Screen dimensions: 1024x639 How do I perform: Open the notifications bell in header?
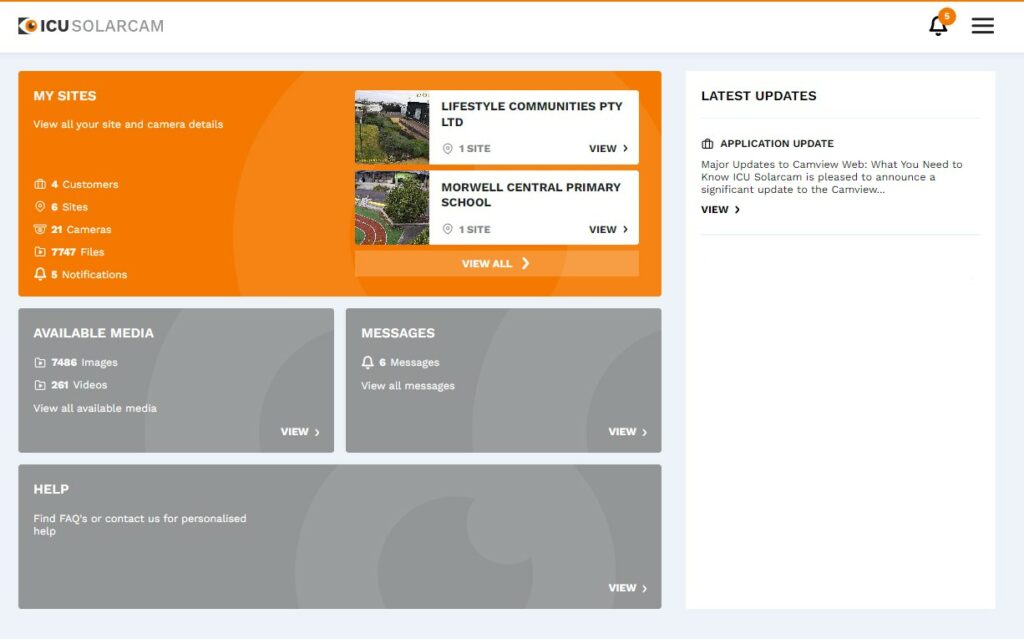coord(938,26)
